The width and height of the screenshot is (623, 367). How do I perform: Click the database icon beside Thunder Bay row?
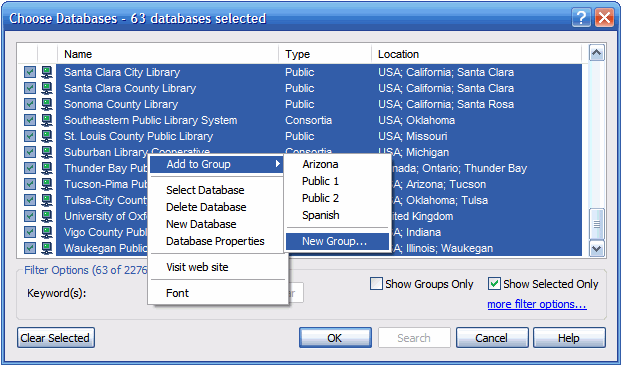(x=47, y=168)
